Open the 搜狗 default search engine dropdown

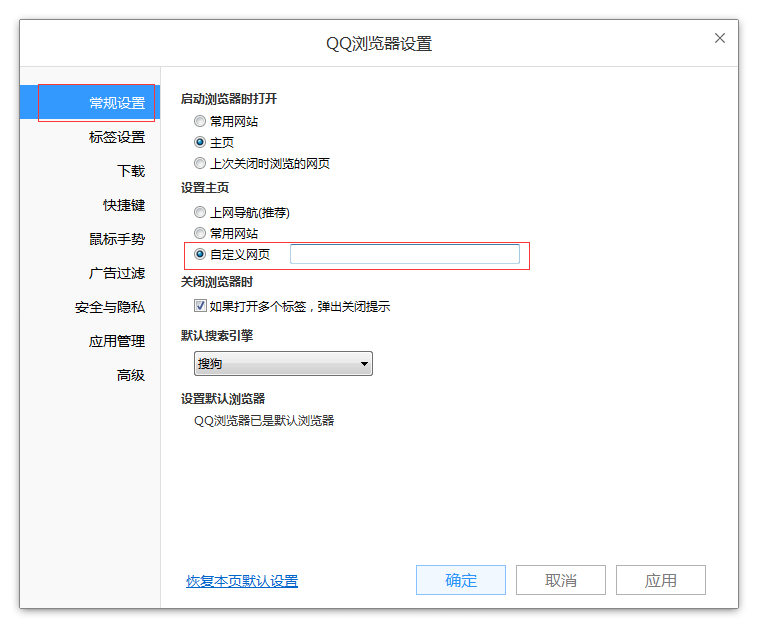[x=283, y=364]
